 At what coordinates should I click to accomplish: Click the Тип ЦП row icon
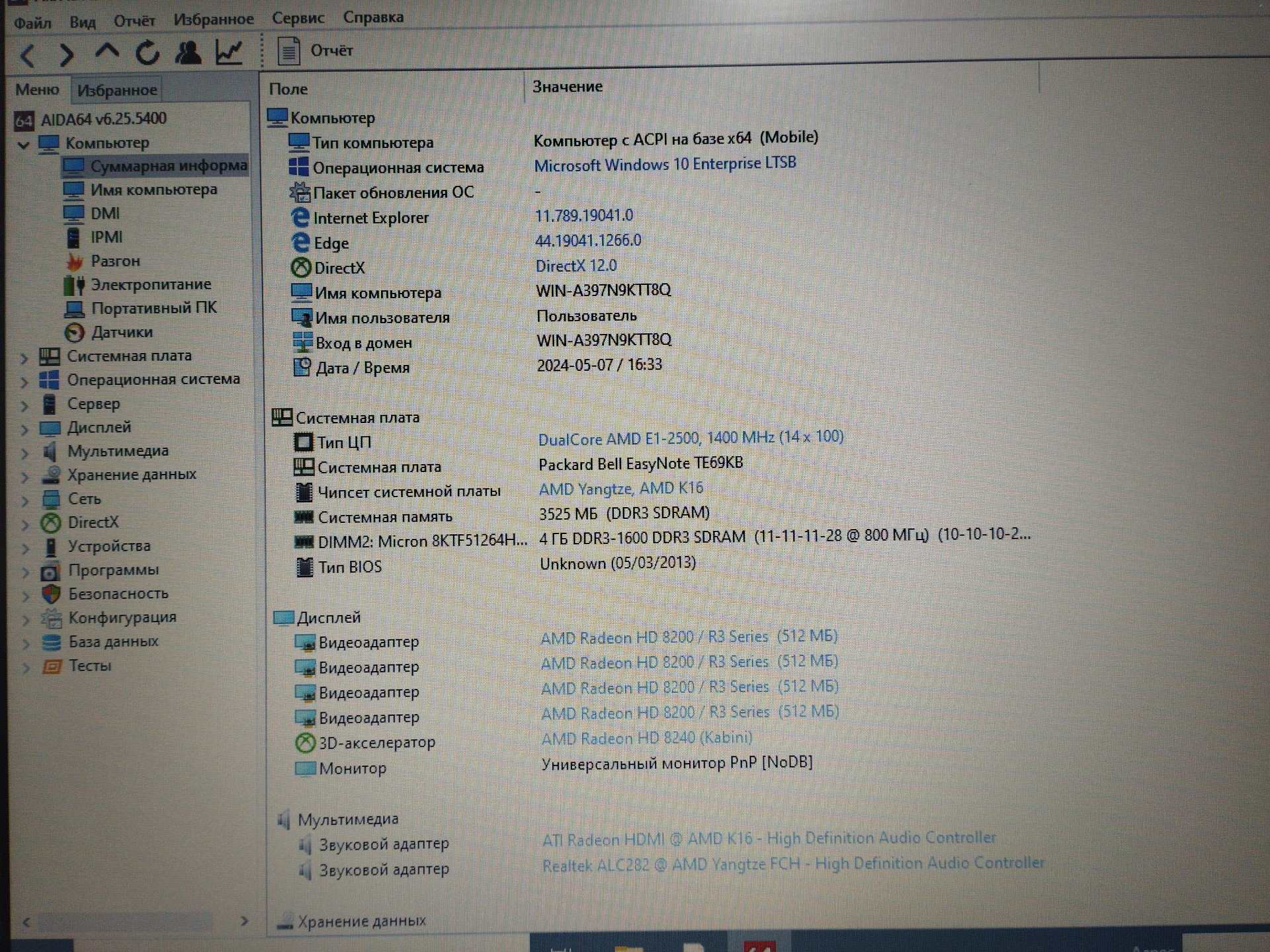[x=304, y=442]
